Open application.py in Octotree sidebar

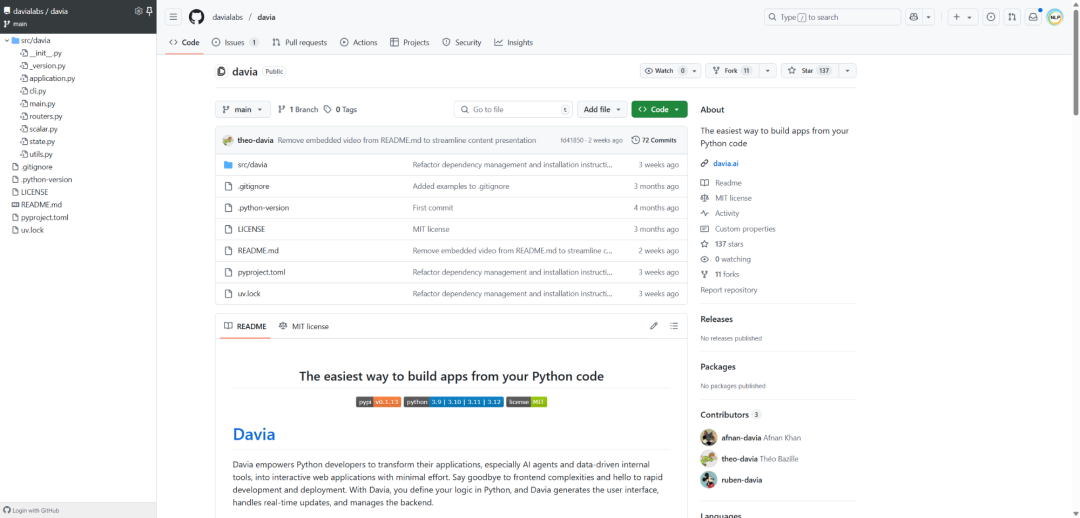pos(52,79)
